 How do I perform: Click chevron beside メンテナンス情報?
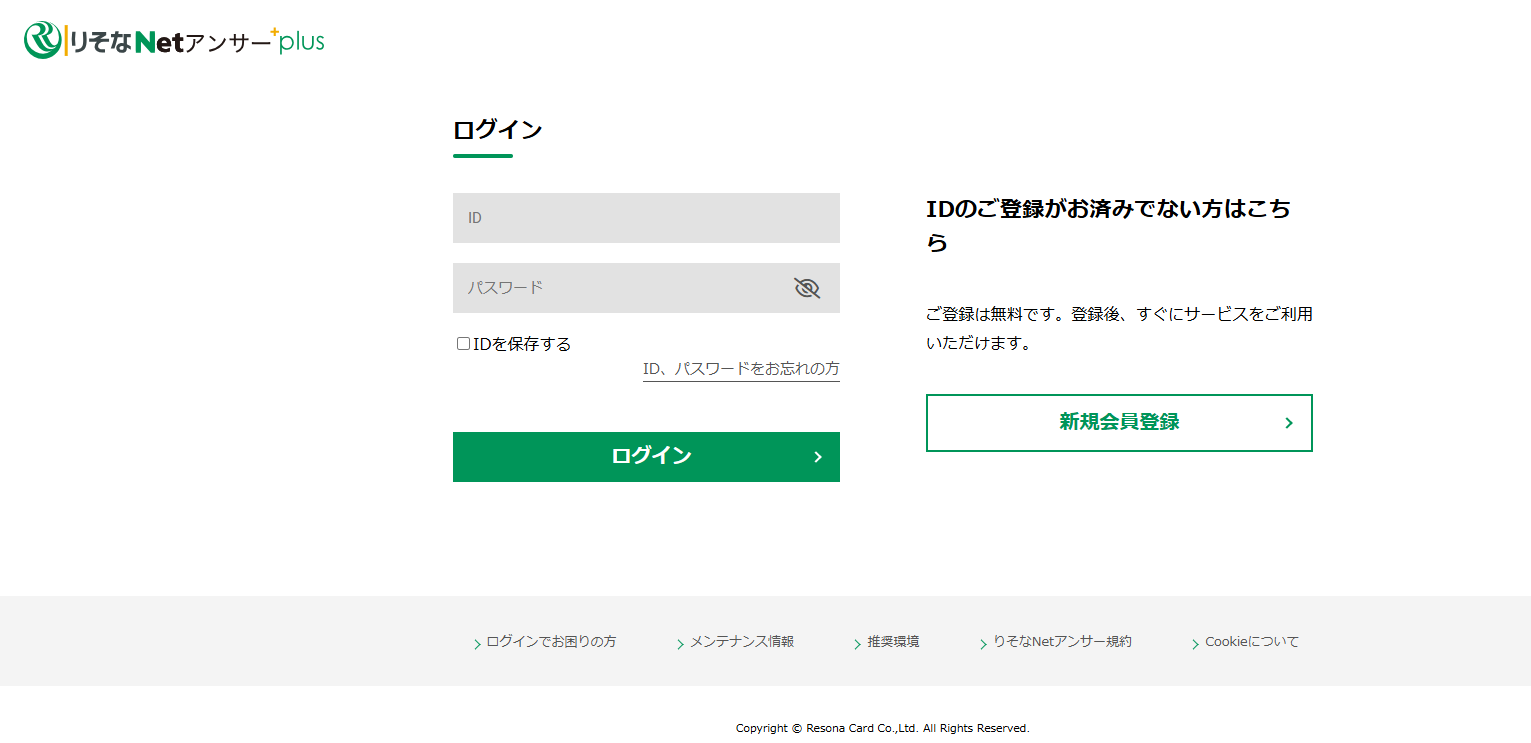[680, 643]
